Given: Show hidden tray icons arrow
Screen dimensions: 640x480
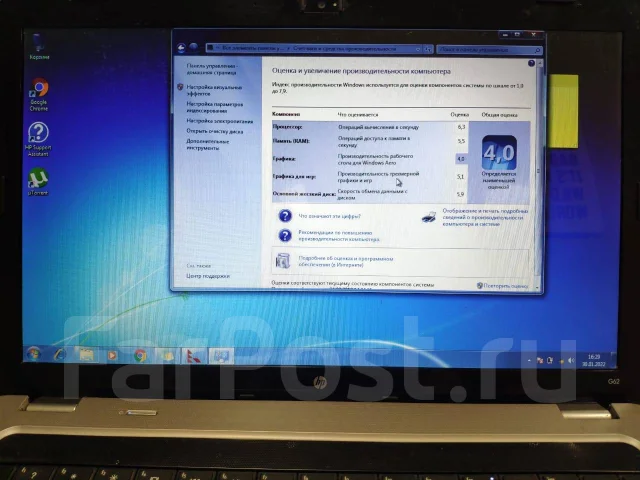Looking at the screenshot, I should pos(529,361).
